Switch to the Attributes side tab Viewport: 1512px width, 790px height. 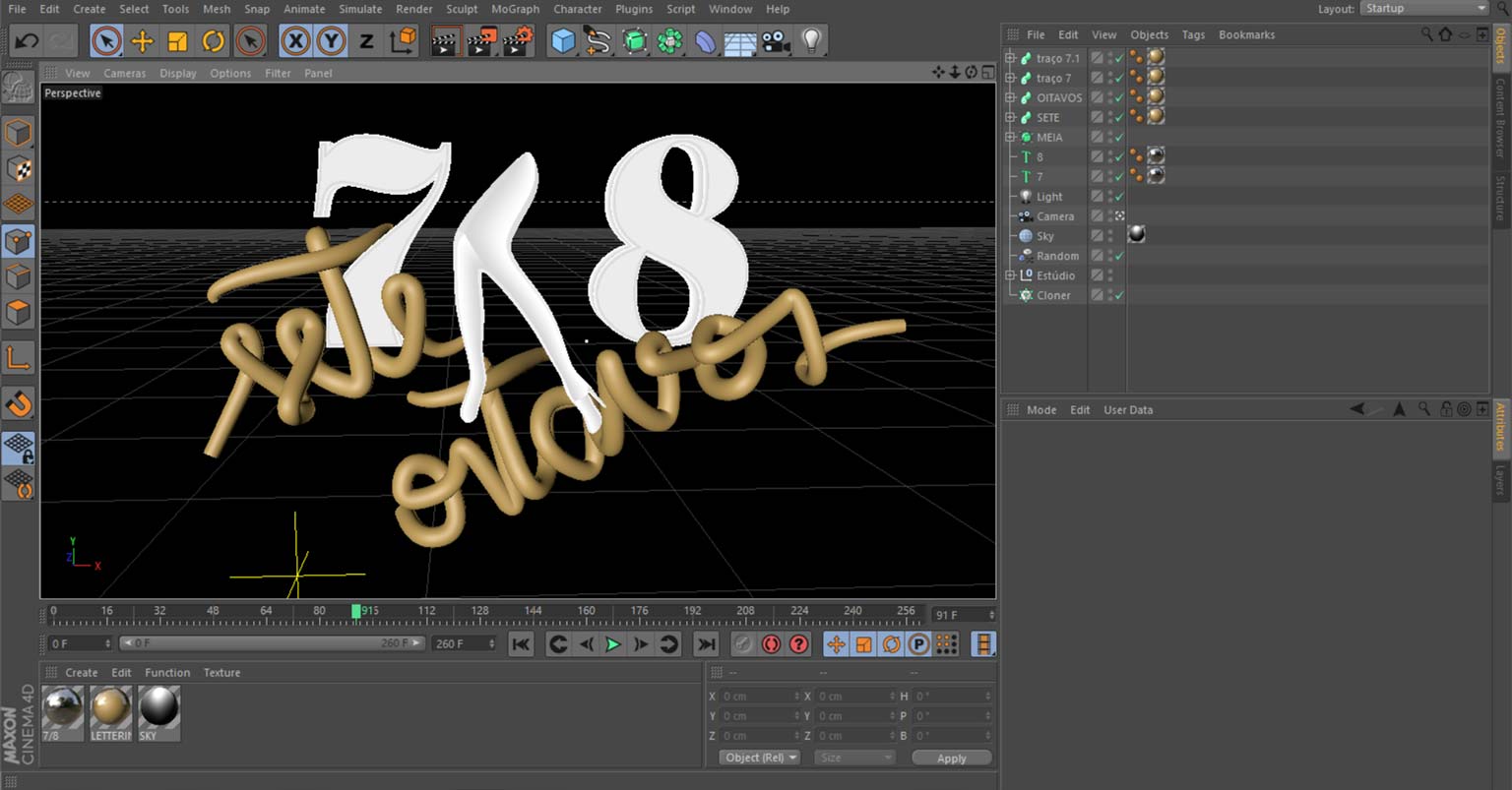(1500, 427)
